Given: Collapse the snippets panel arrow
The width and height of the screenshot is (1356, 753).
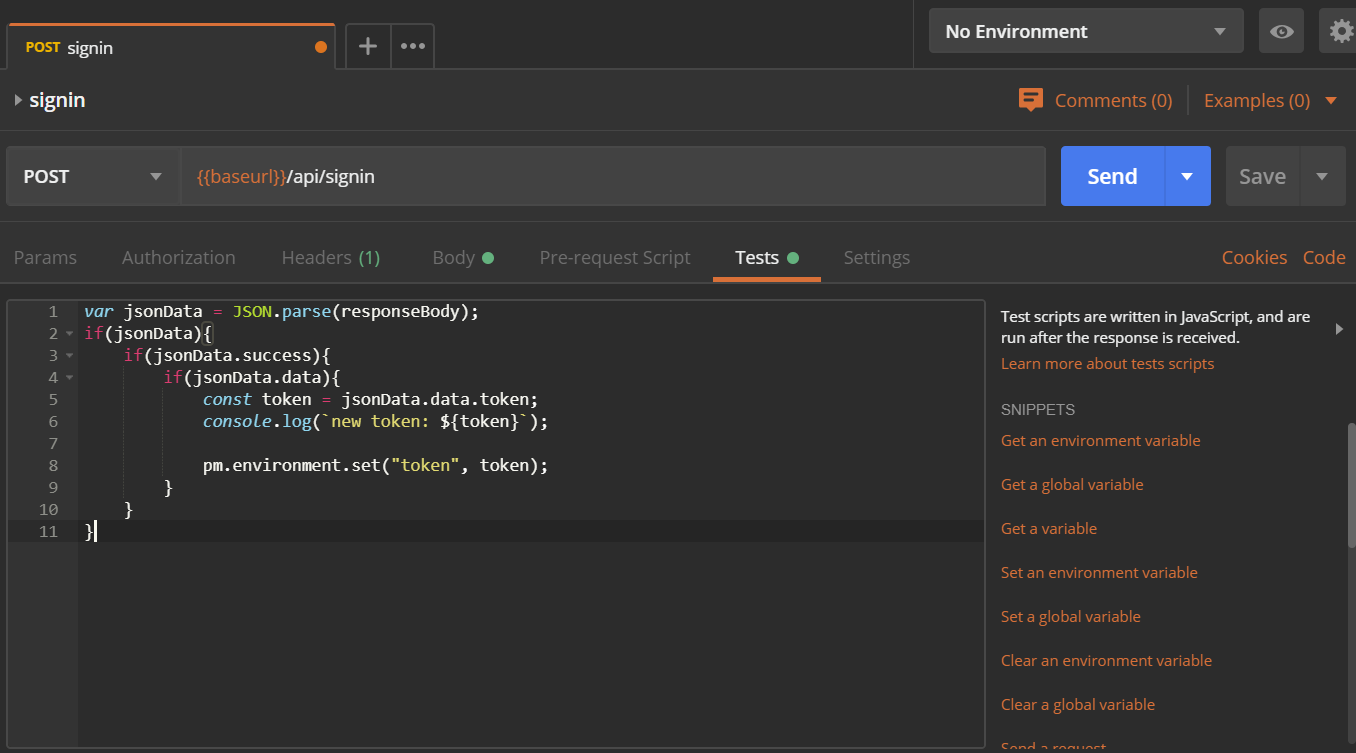Looking at the screenshot, I should pyautogui.click(x=1339, y=328).
